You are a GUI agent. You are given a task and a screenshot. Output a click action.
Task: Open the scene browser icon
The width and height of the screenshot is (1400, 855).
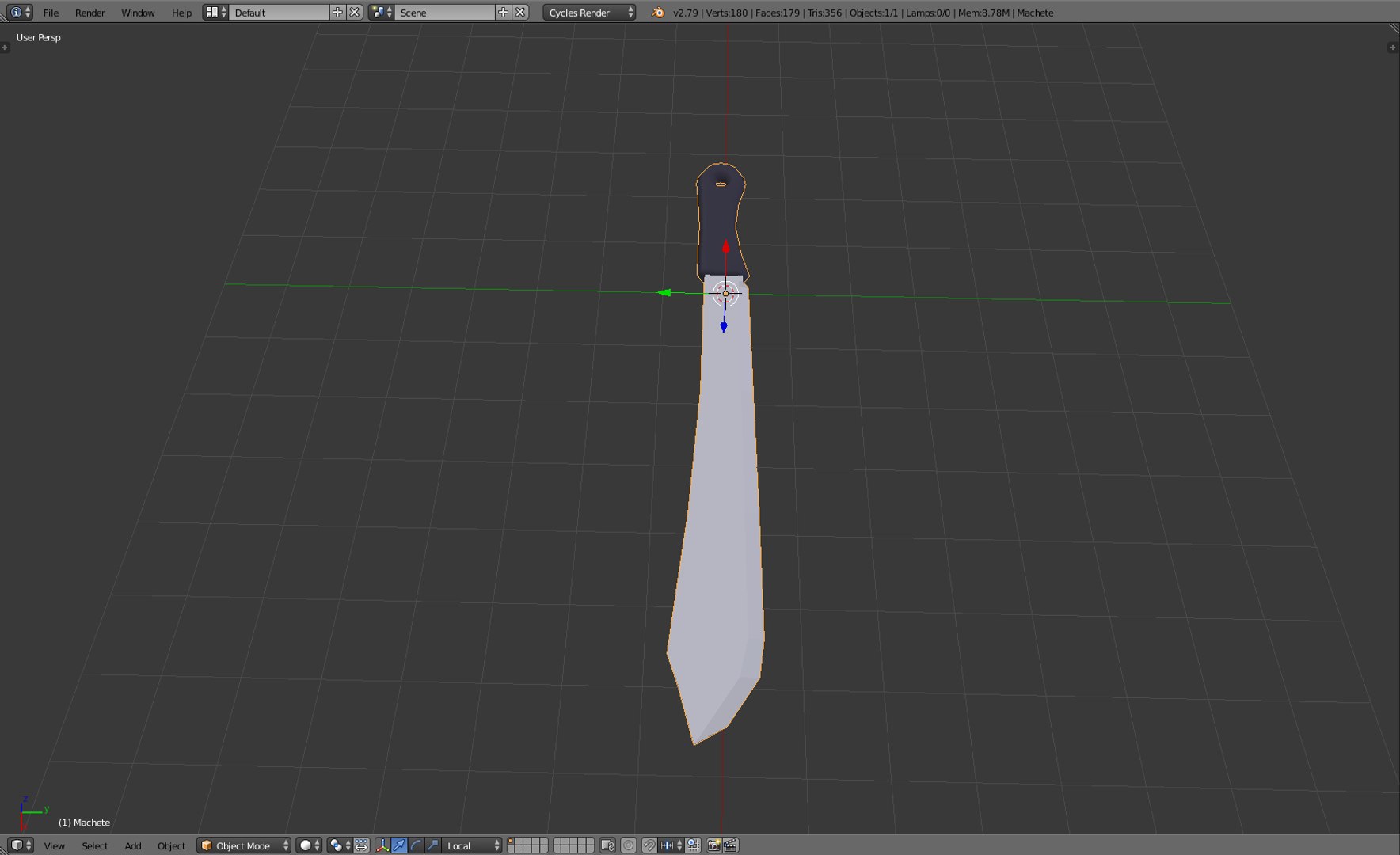coord(381,13)
